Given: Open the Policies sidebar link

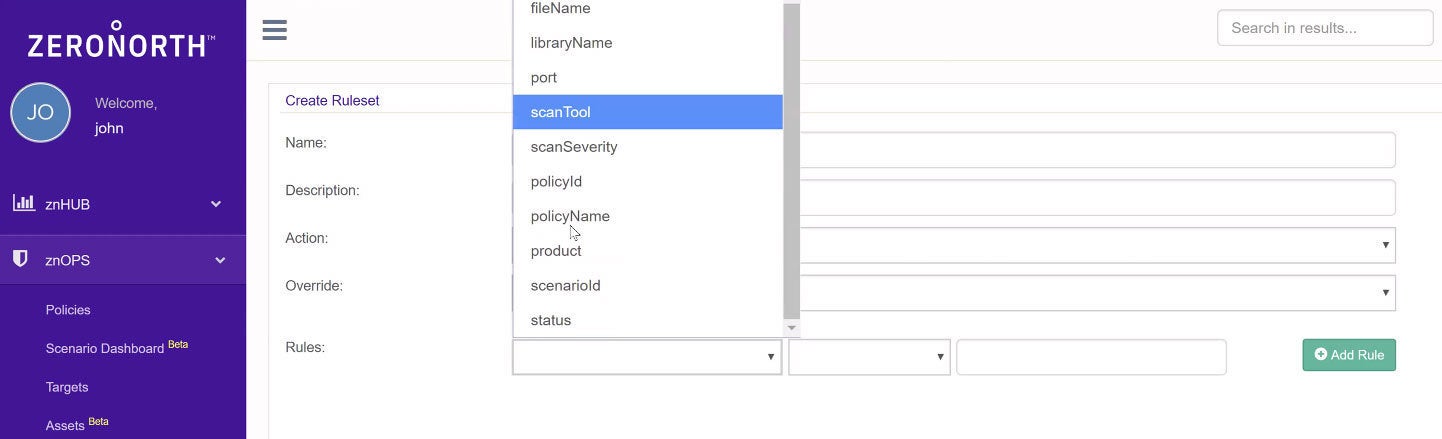Looking at the screenshot, I should click(68, 310).
